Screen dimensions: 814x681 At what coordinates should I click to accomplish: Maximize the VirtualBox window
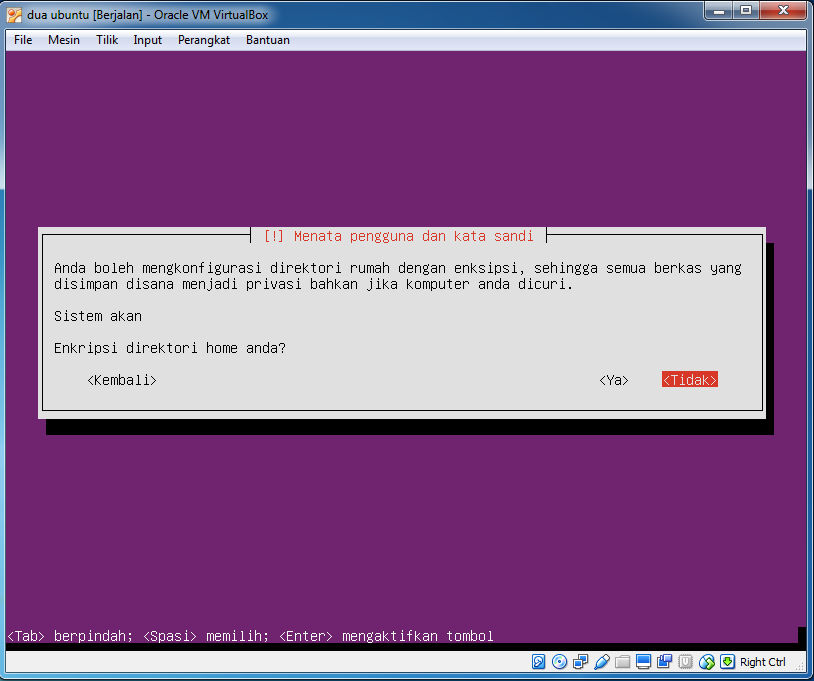746,11
